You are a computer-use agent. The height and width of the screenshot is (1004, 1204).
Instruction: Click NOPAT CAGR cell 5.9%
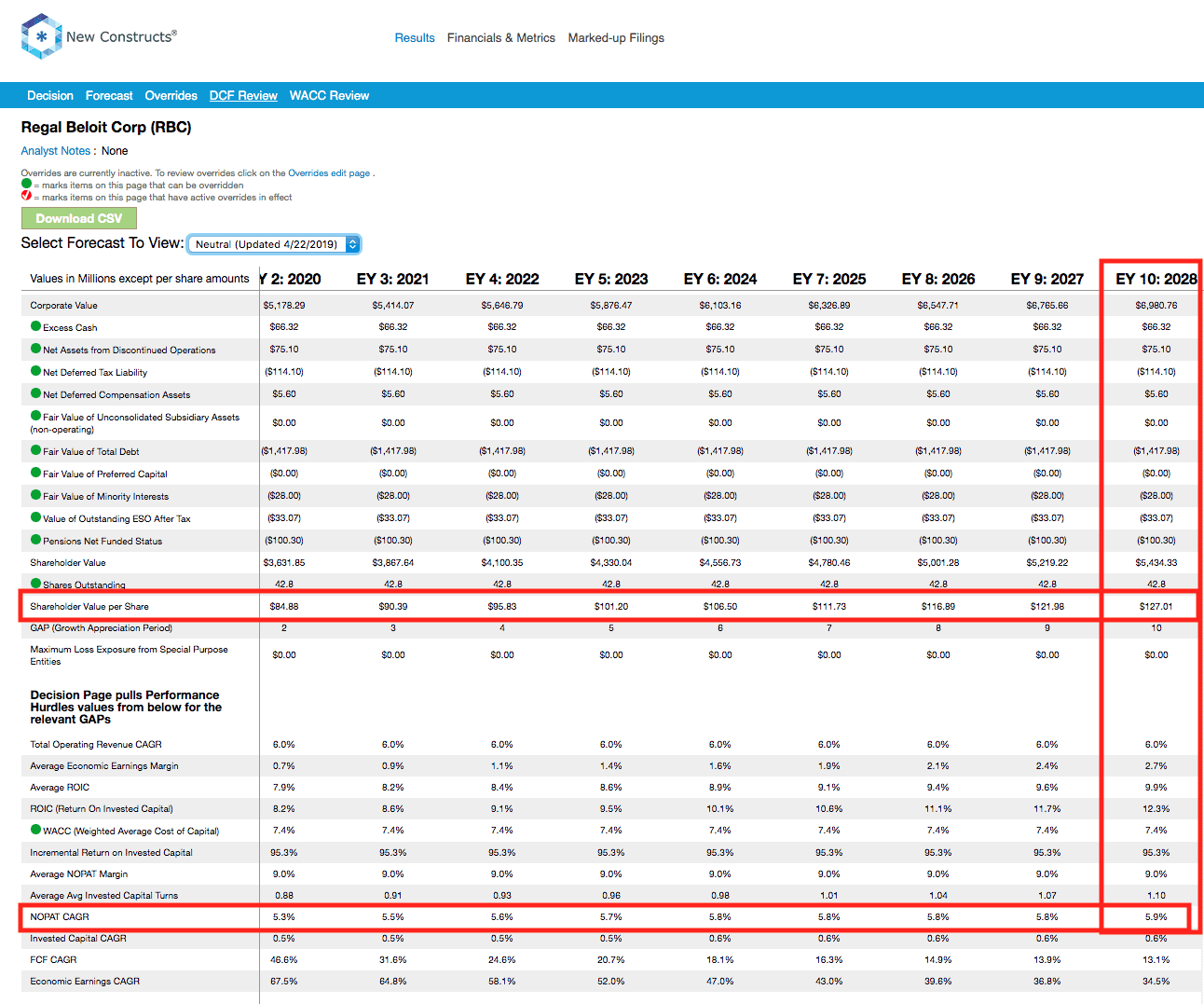[1156, 916]
